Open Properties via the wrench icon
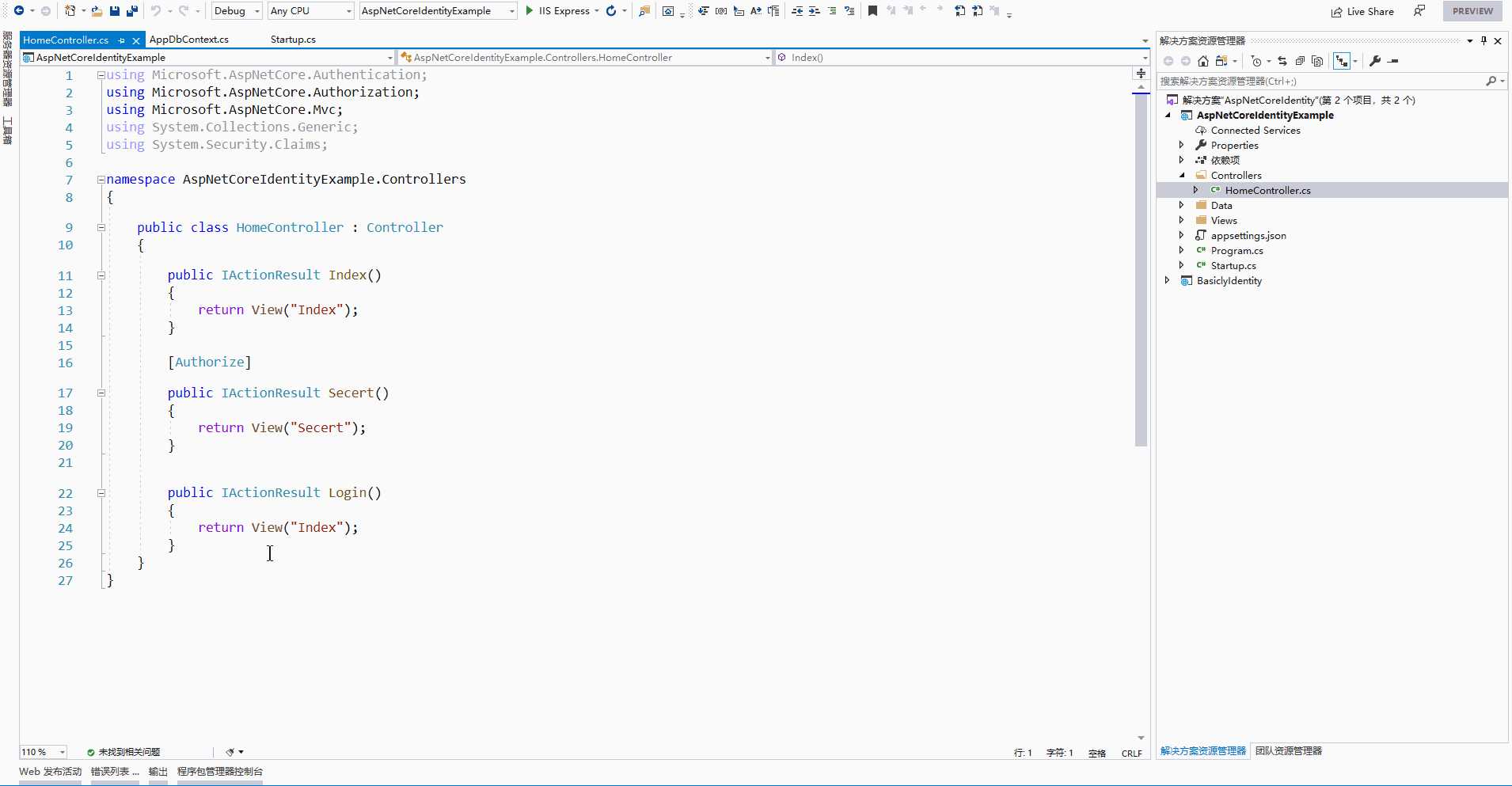The height and width of the screenshot is (786, 1512). coord(1375,61)
